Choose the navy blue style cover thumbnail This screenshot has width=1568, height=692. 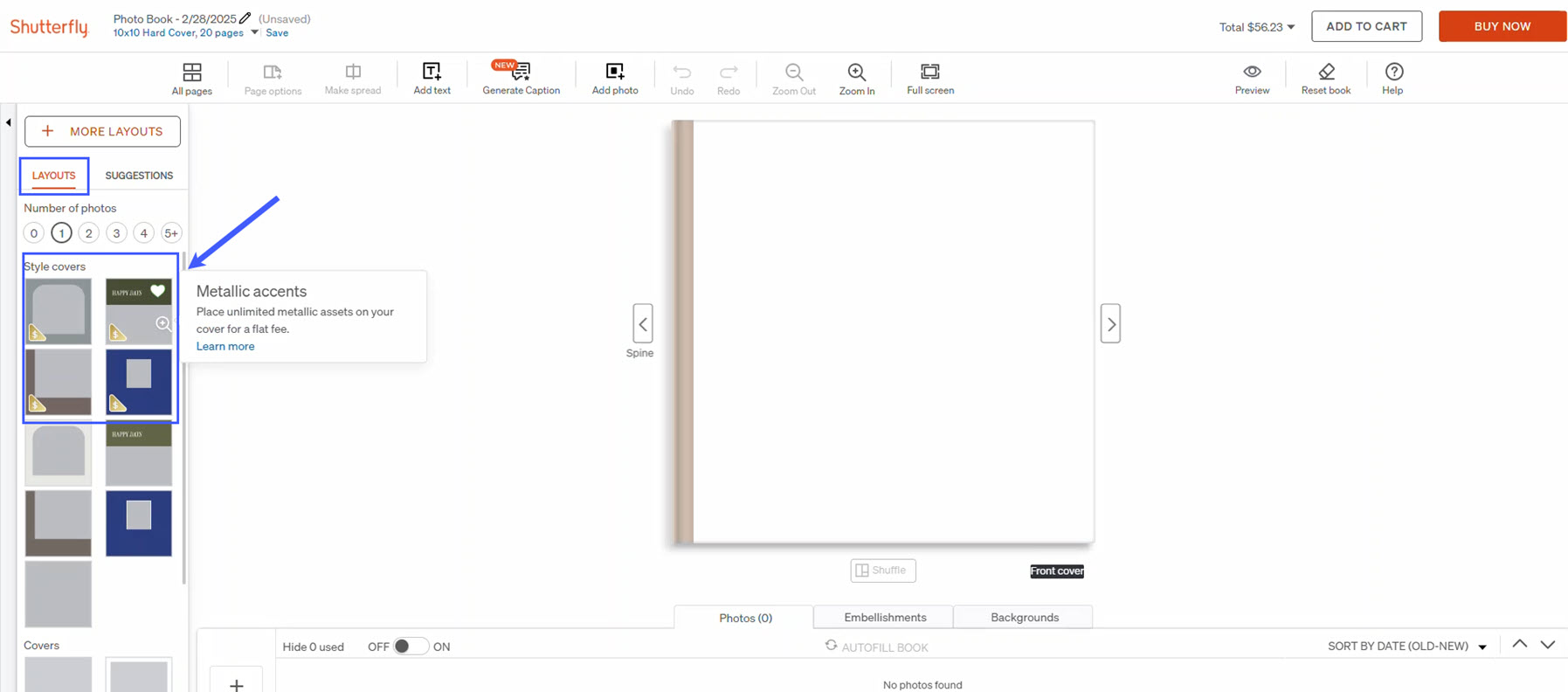coord(139,382)
